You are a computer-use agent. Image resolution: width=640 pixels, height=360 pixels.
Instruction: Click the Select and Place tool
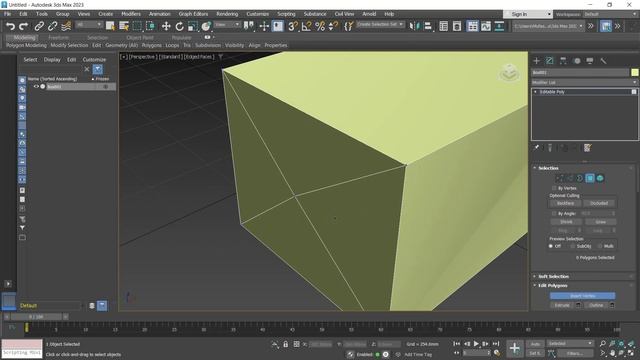[x=206, y=27]
